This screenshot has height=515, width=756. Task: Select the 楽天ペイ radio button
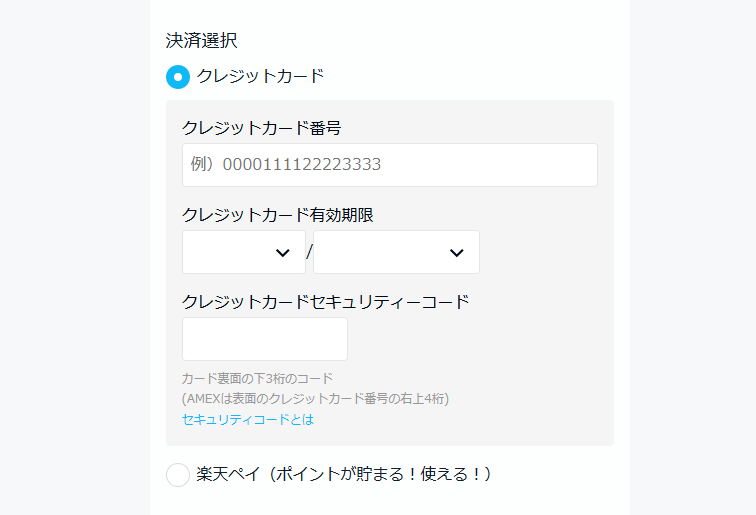(178, 474)
